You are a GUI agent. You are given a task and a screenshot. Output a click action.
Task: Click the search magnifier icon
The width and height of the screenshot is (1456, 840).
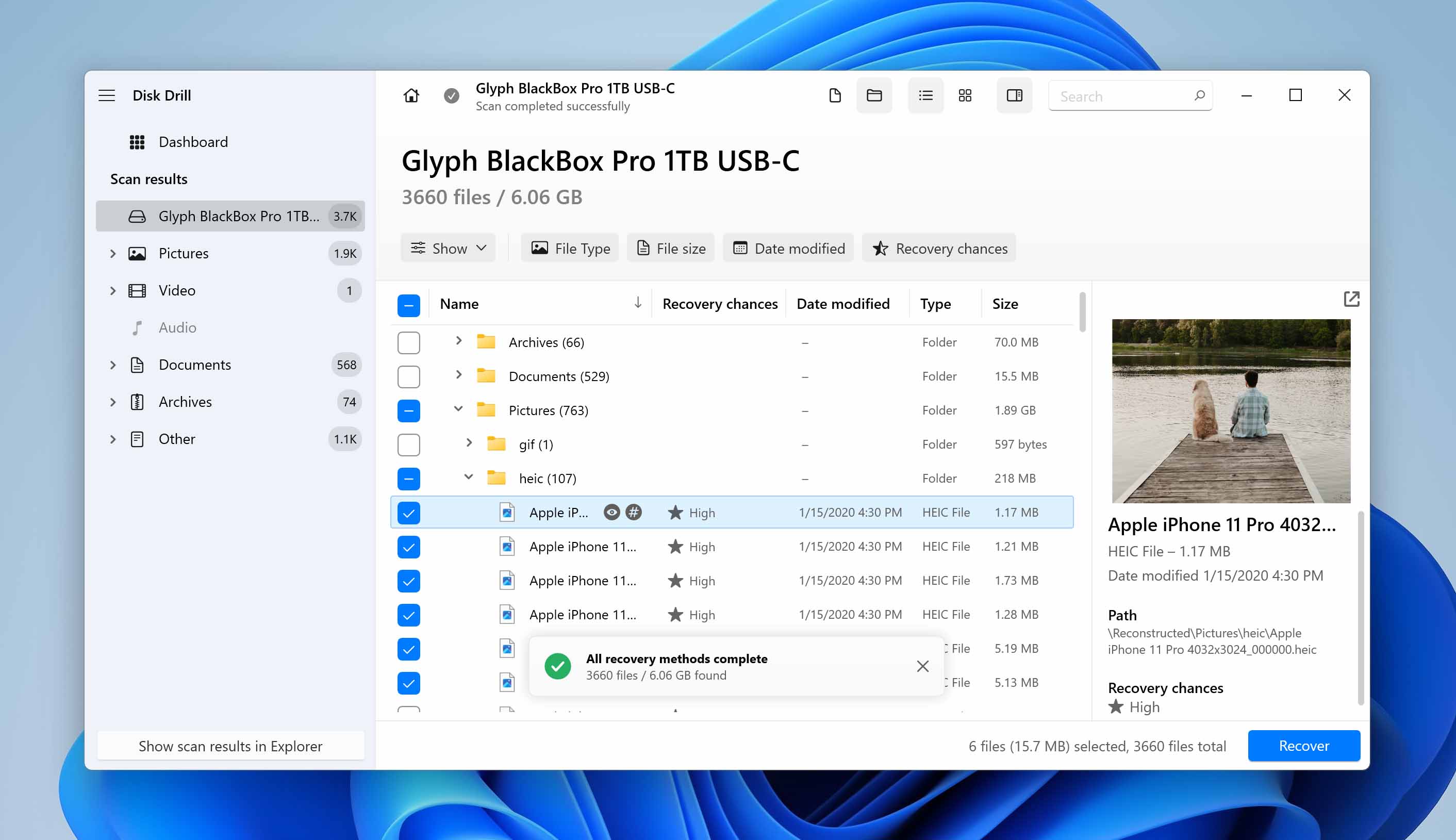click(1199, 96)
